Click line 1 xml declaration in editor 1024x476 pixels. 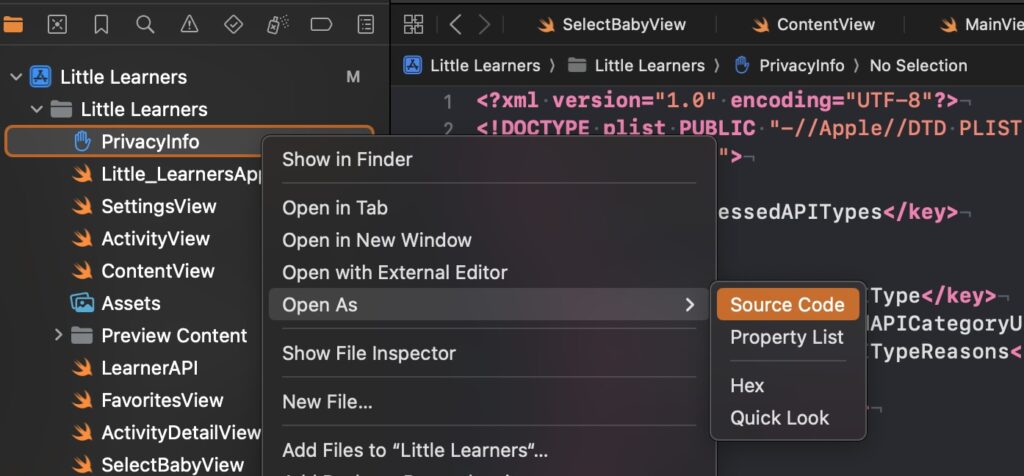pos(717,101)
